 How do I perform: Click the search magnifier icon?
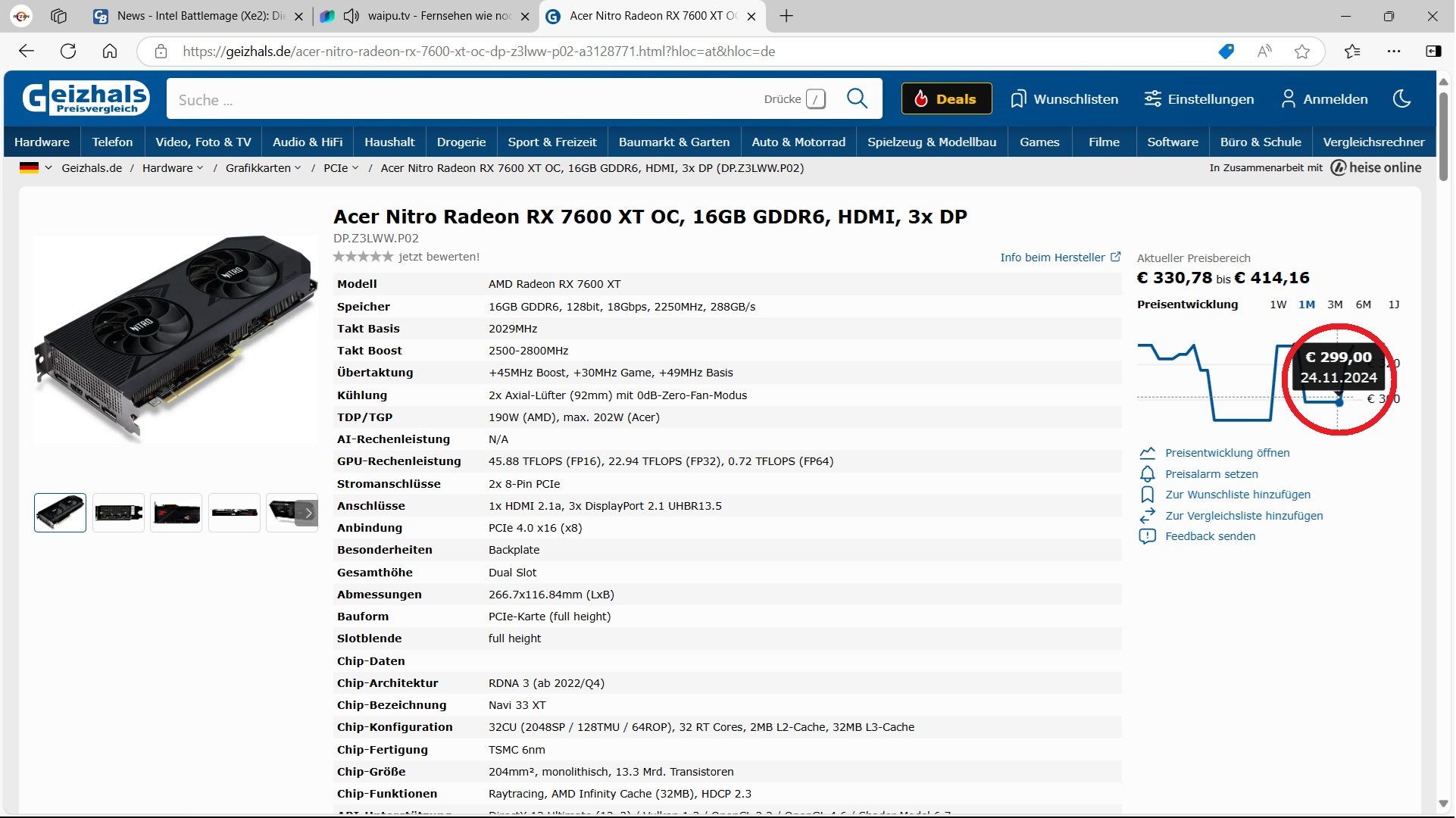coord(857,98)
